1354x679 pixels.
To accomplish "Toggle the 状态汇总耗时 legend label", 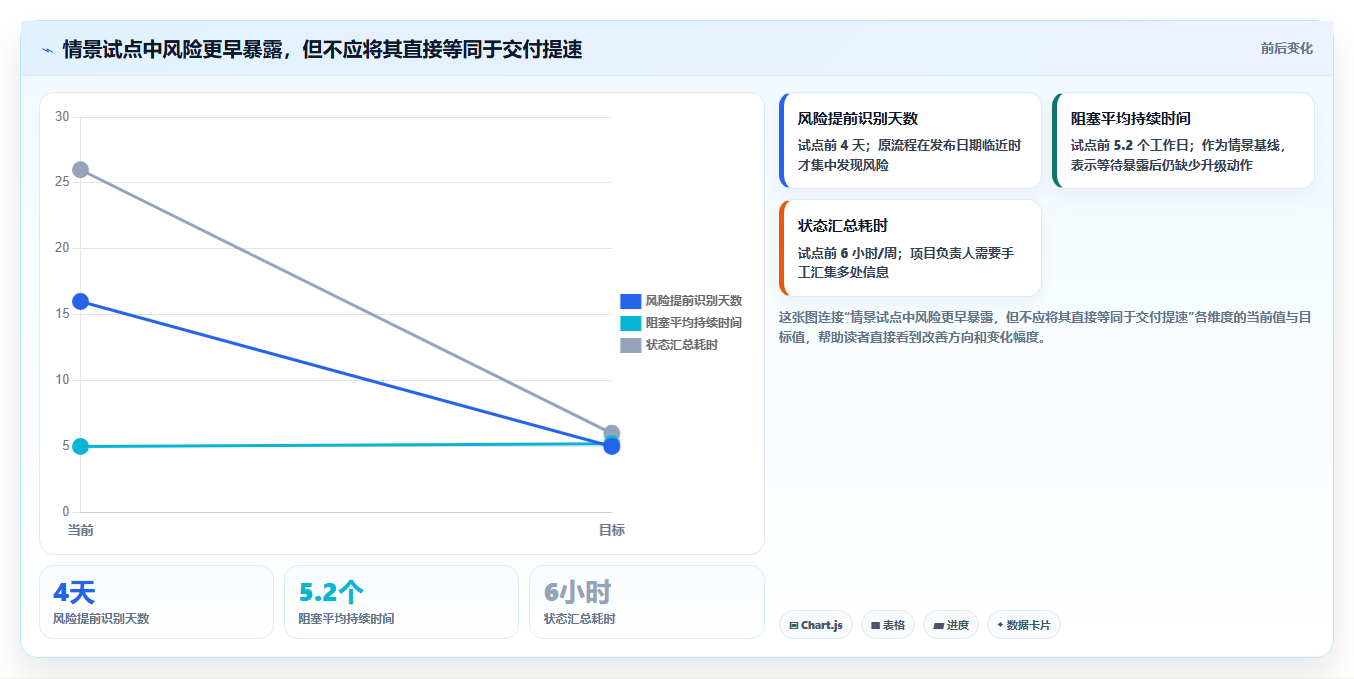I will [681, 345].
